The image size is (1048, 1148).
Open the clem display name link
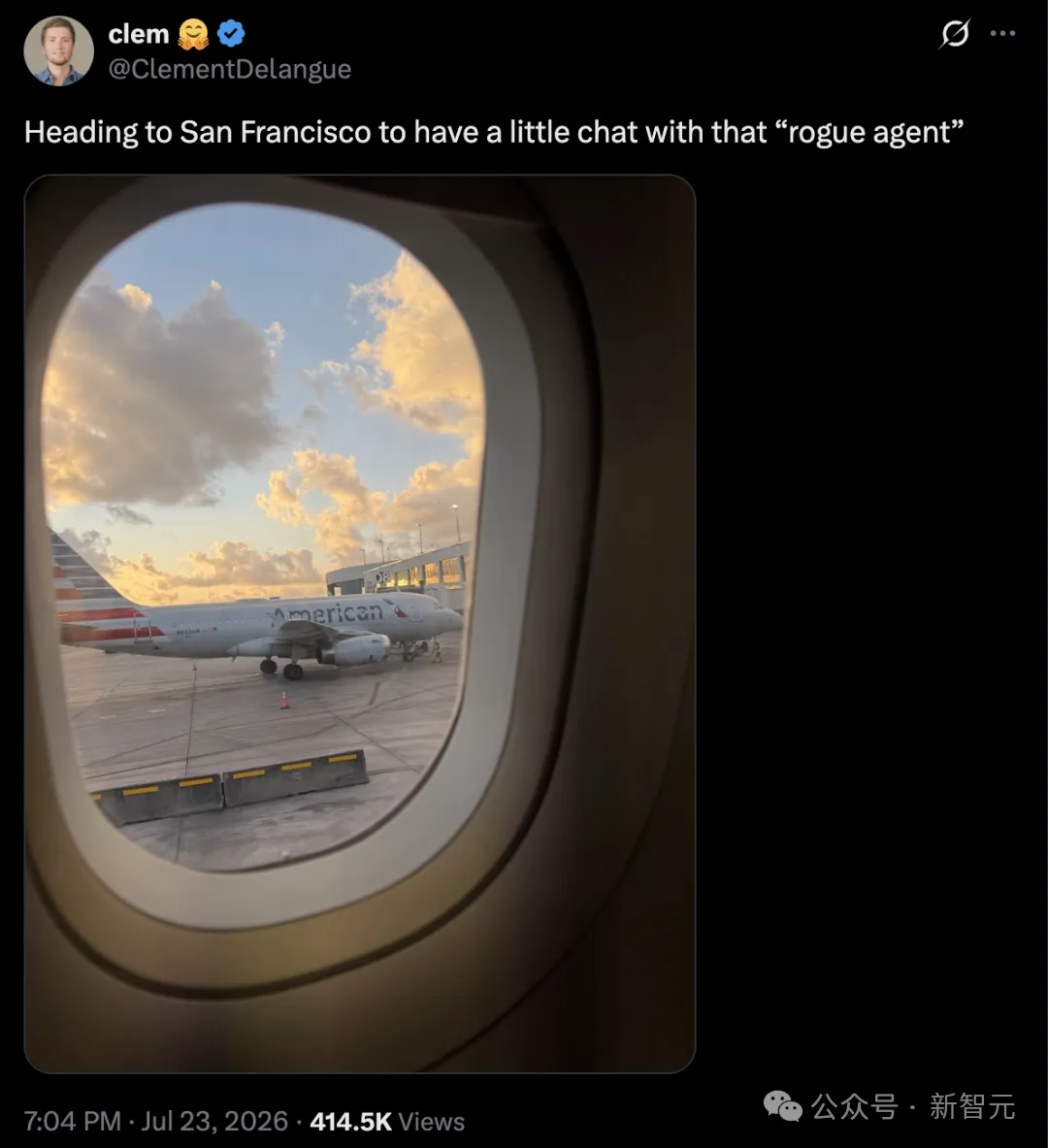click(x=139, y=34)
